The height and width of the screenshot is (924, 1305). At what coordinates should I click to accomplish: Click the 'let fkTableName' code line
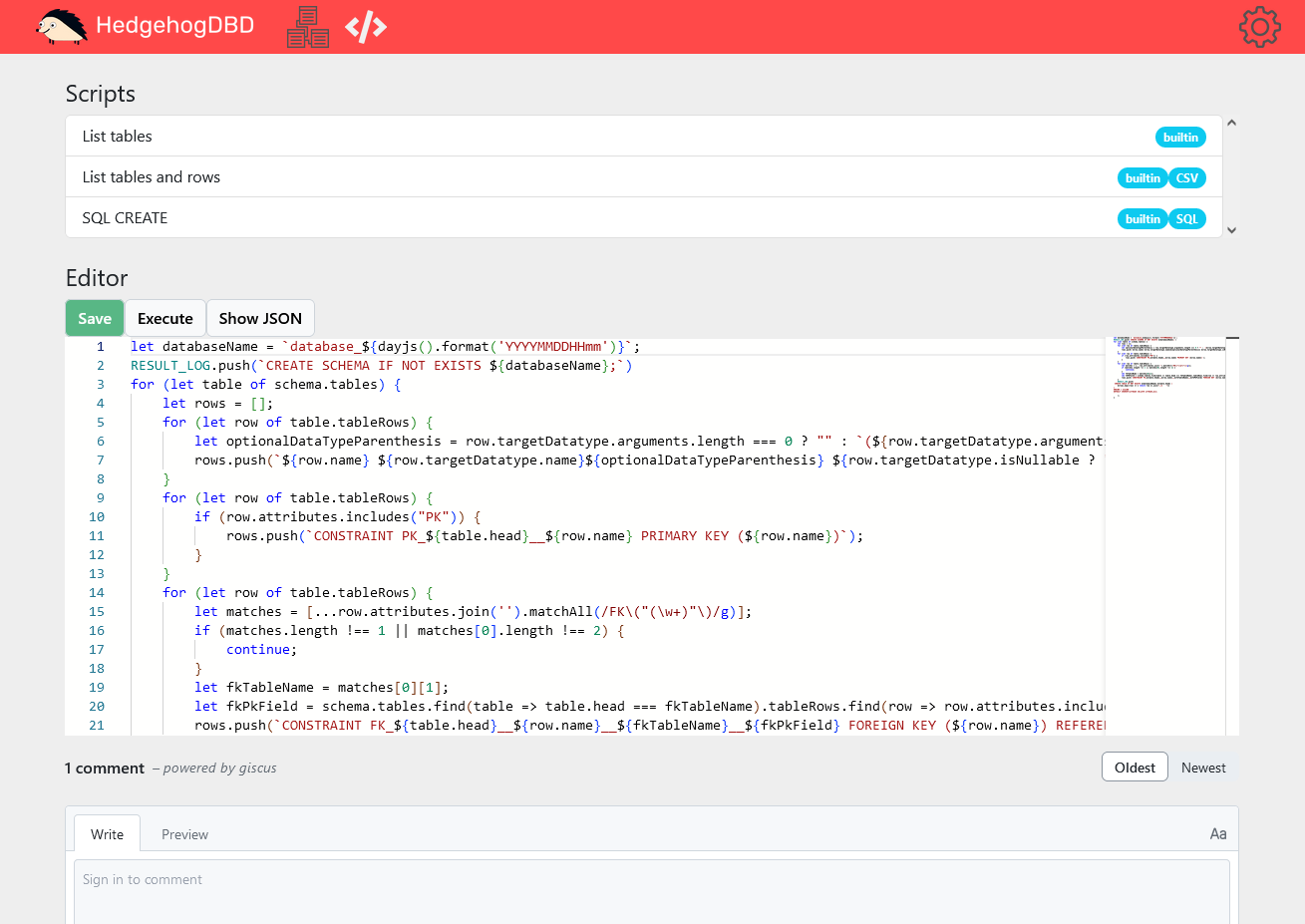point(322,688)
